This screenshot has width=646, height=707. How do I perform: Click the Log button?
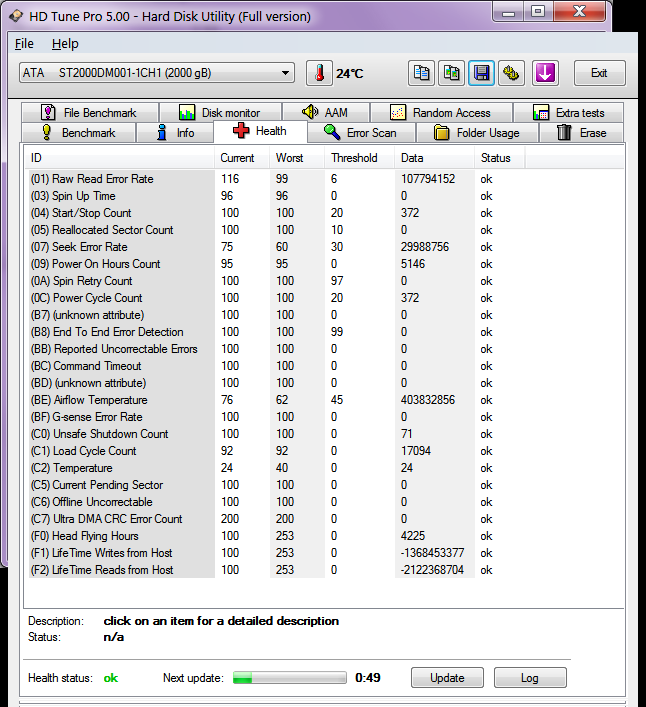coord(530,678)
